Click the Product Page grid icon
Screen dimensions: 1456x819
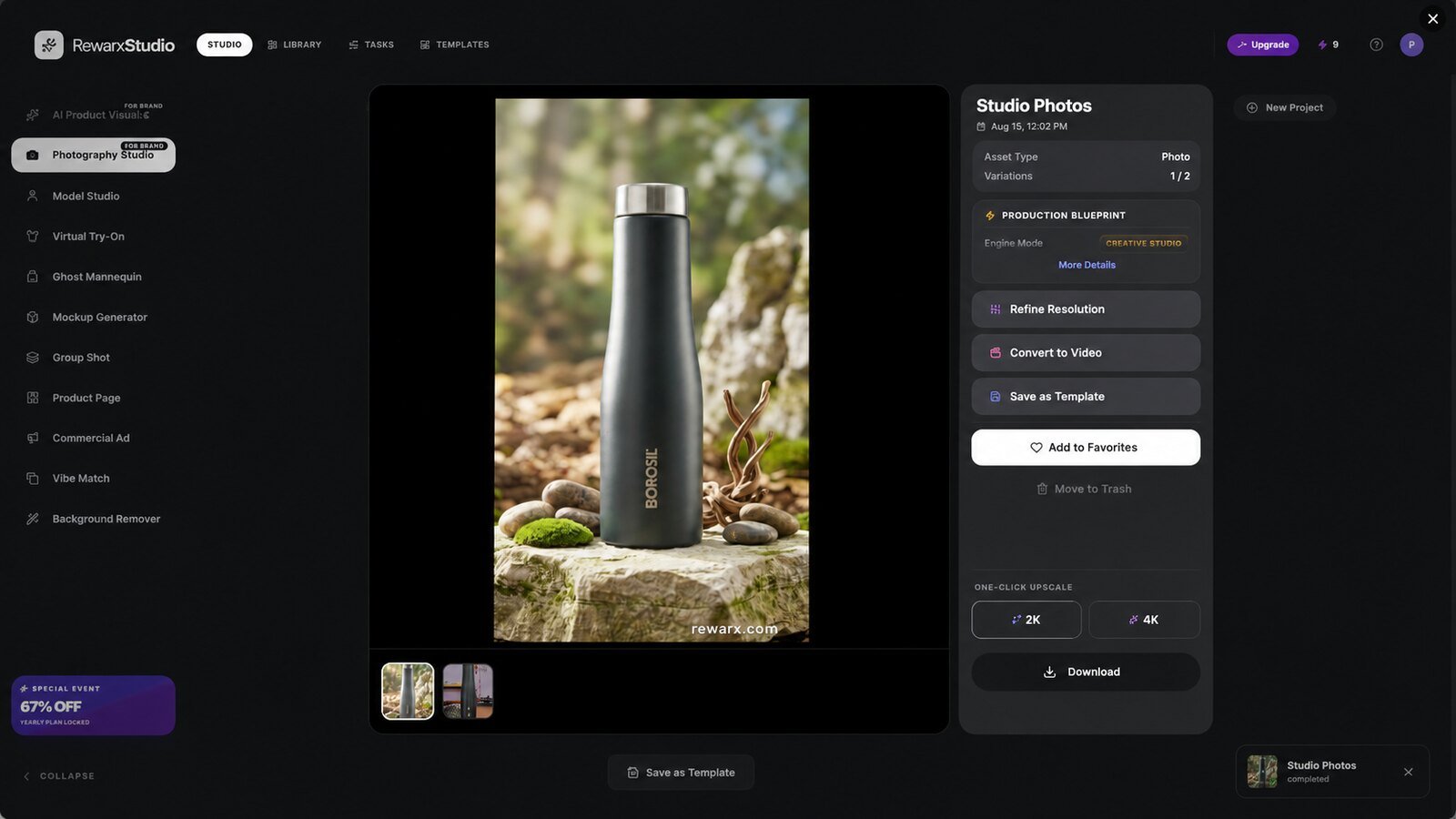point(33,398)
